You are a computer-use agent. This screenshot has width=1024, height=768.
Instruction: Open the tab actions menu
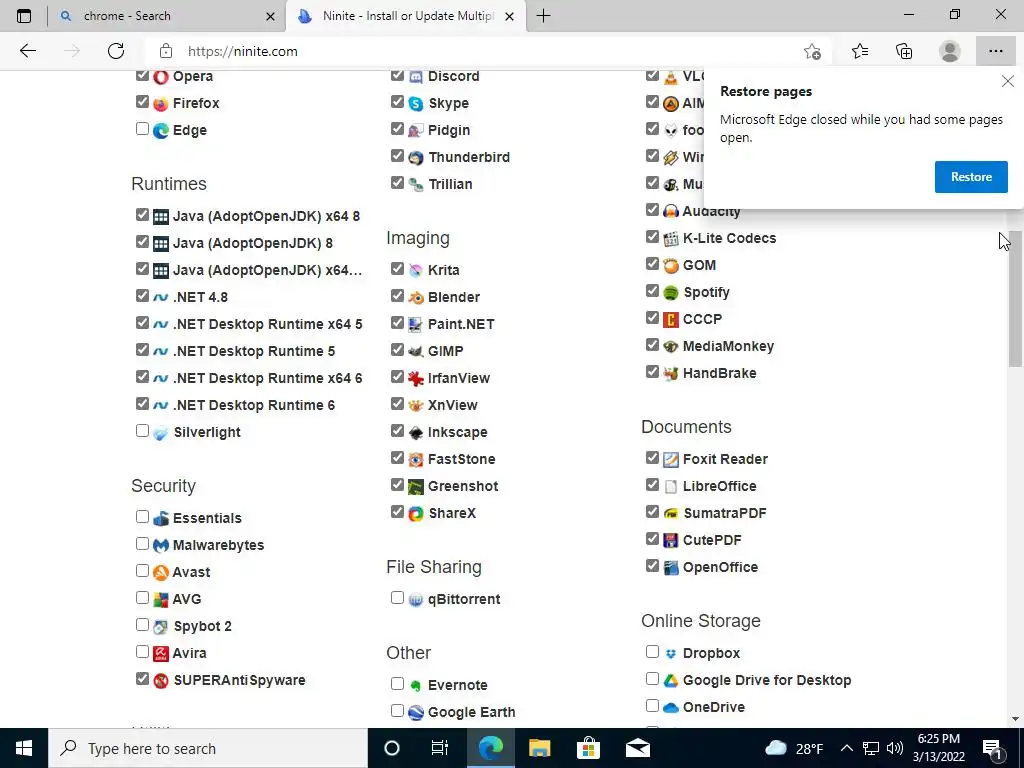[x=24, y=16]
